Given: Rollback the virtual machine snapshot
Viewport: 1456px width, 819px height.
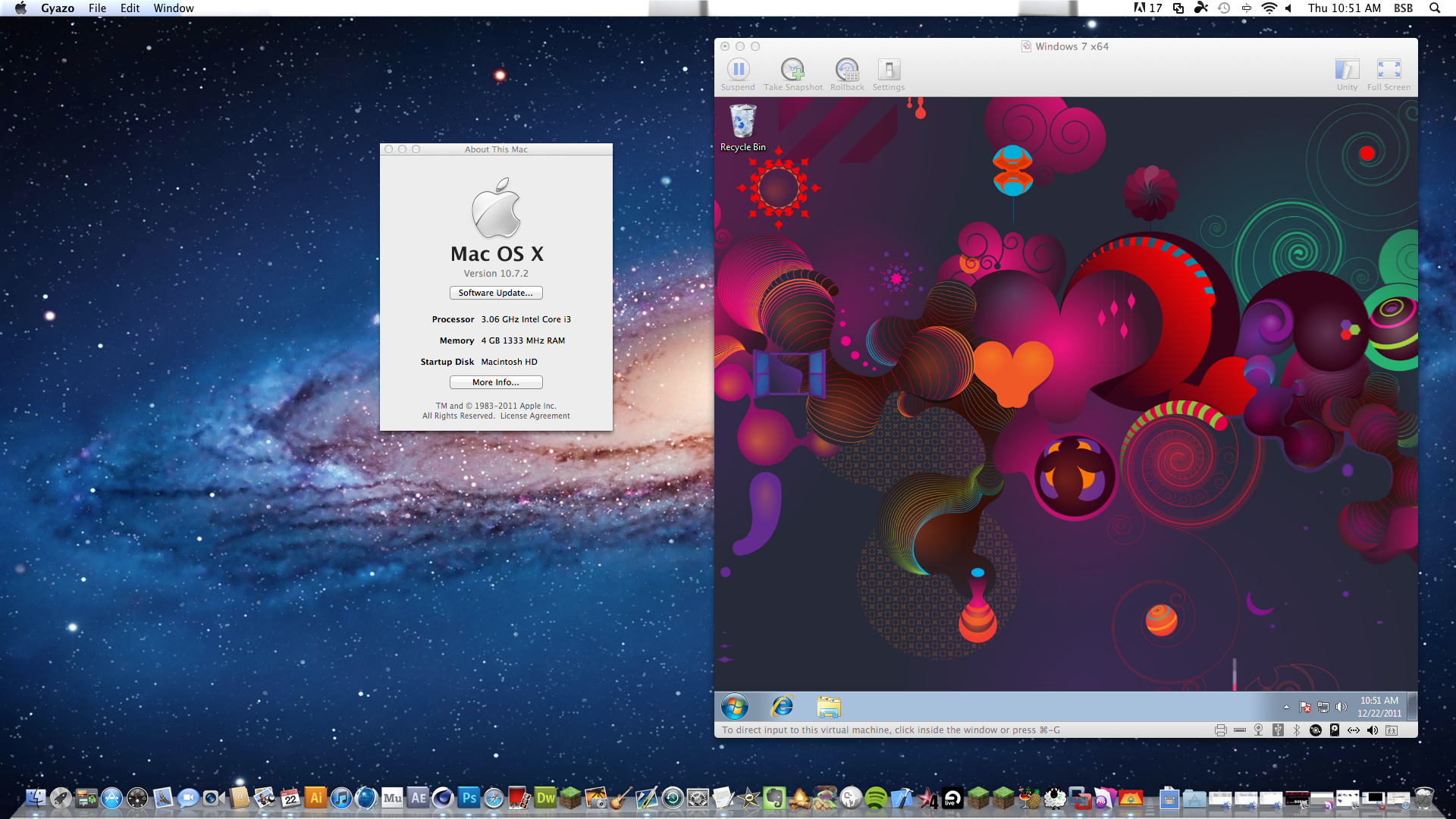Looking at the screenshot, I should click(846, 71).
